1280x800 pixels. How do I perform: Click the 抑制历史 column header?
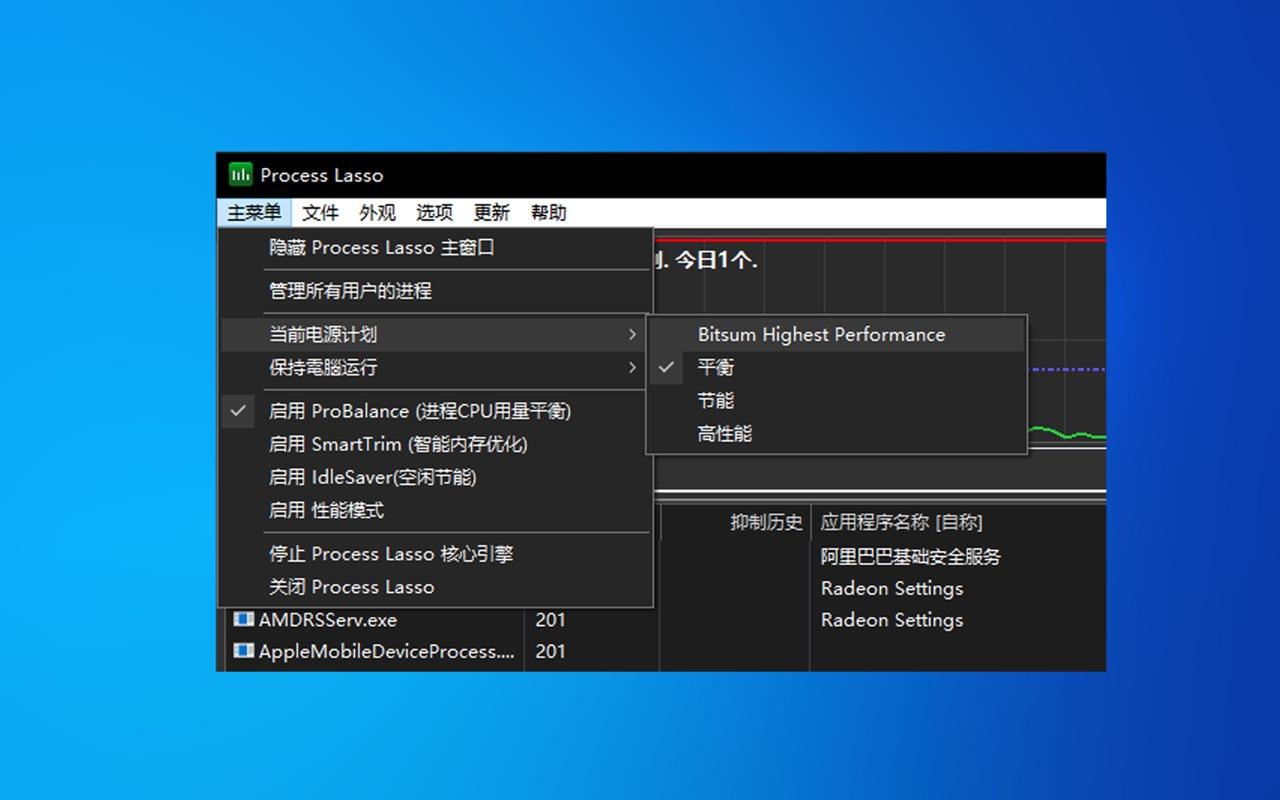pyautogui.click(x=766, y=521)
